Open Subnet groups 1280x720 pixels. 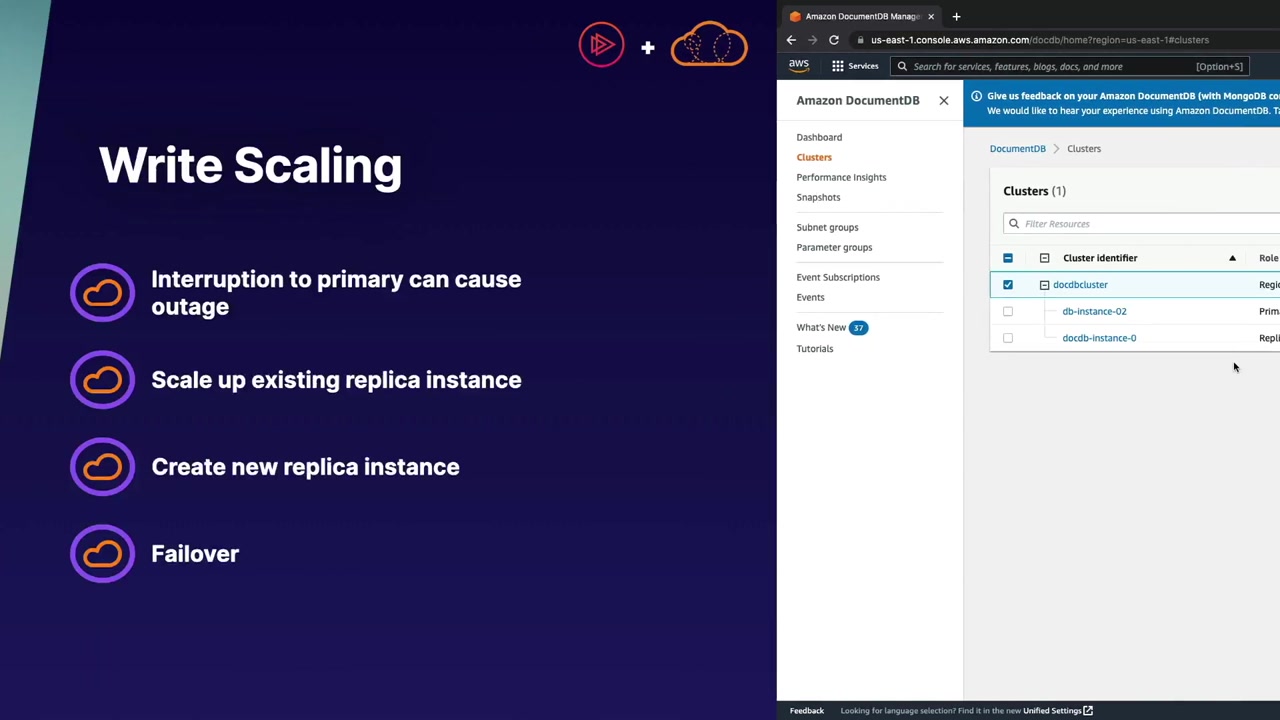pos(827,227)
